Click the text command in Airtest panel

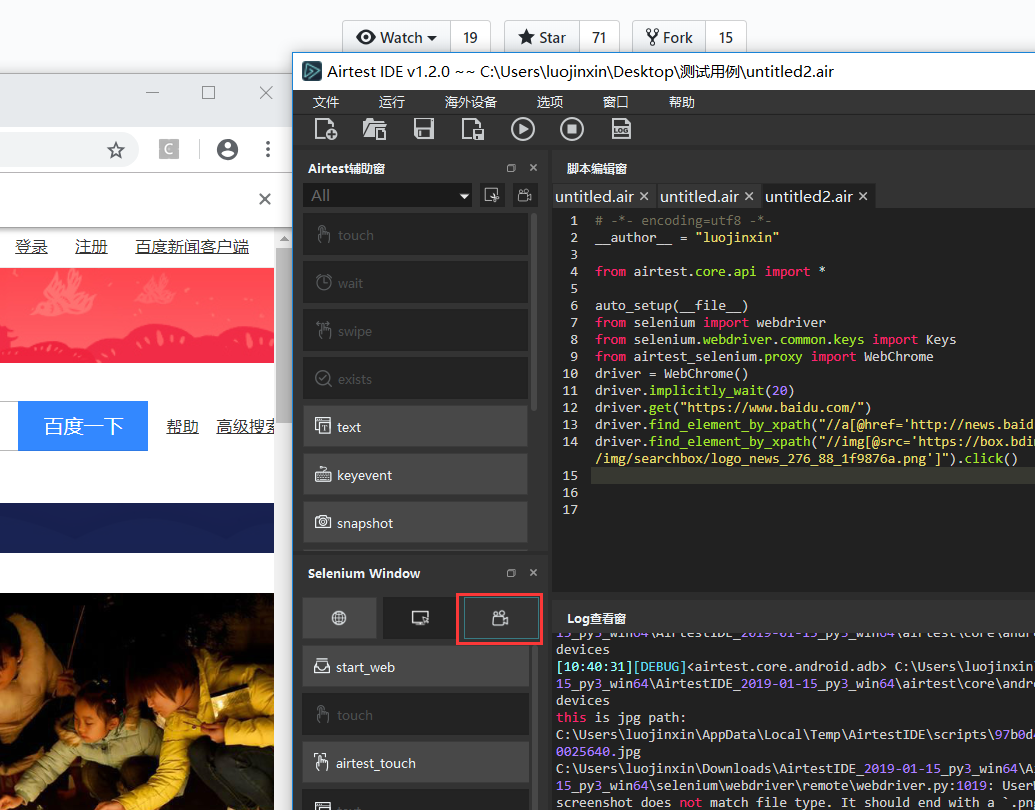(415, 427)
